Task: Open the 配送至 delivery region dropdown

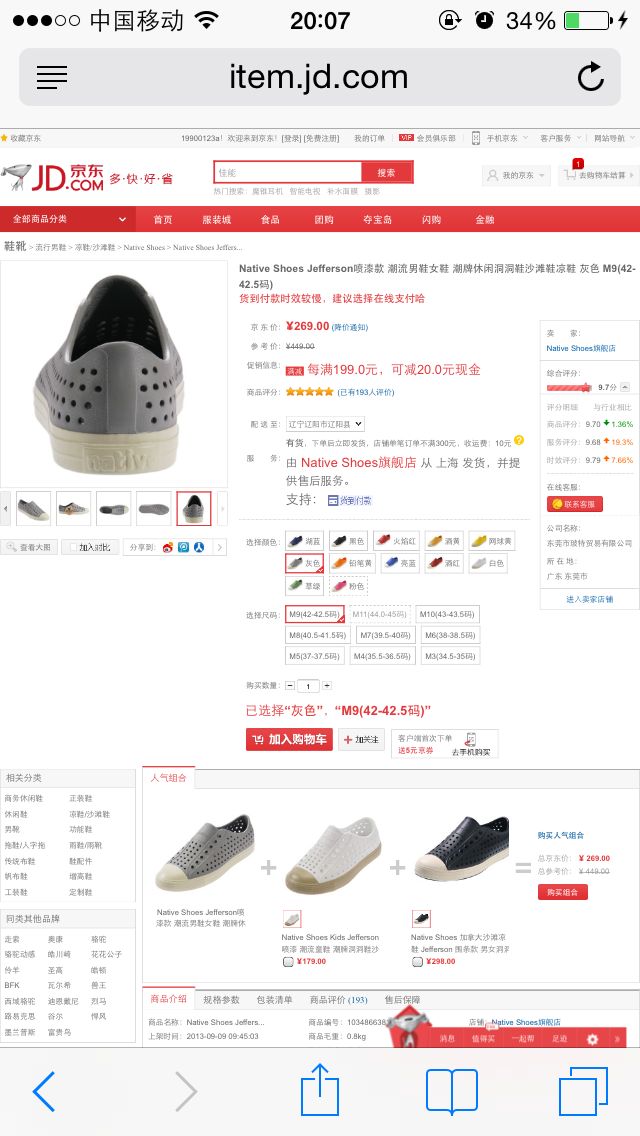Action: pos(325,424)
